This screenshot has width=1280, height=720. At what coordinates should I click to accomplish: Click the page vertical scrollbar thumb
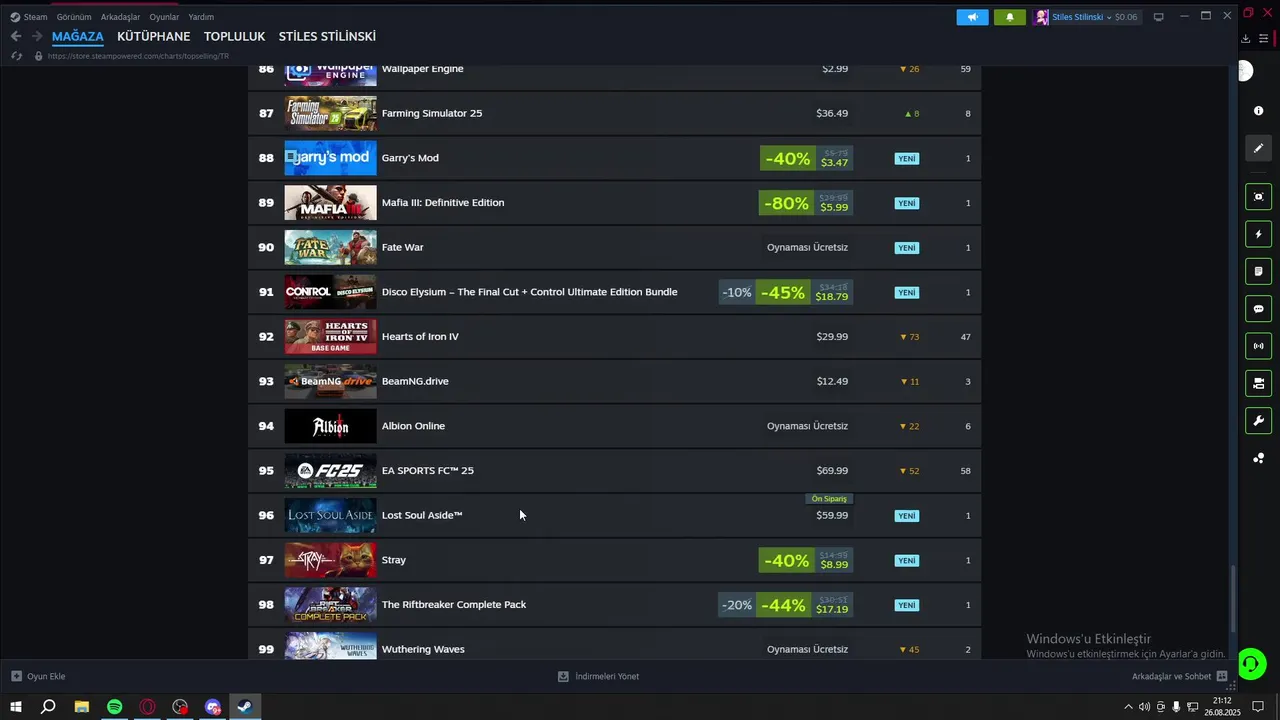tap(1232, 598)
